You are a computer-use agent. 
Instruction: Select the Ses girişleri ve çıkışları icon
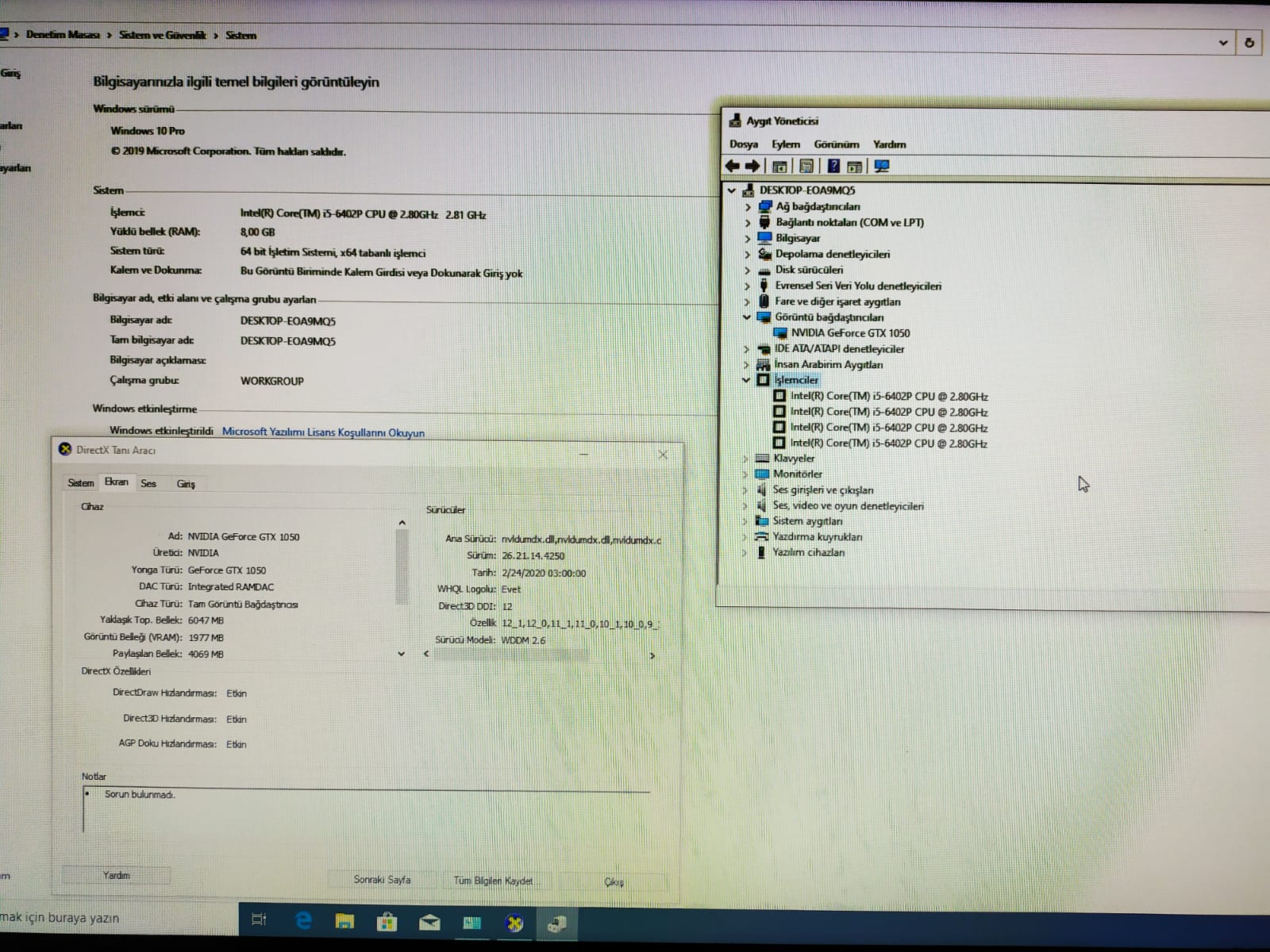[762, 489]
